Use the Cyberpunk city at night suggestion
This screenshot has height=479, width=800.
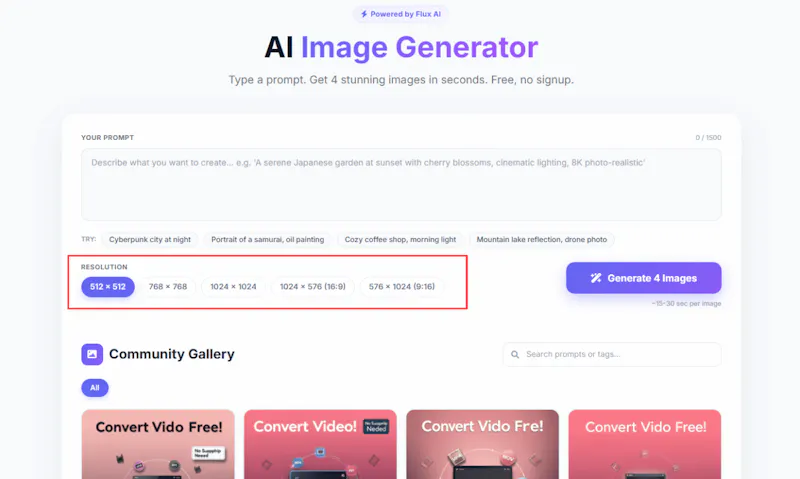[x=149, y=239]
